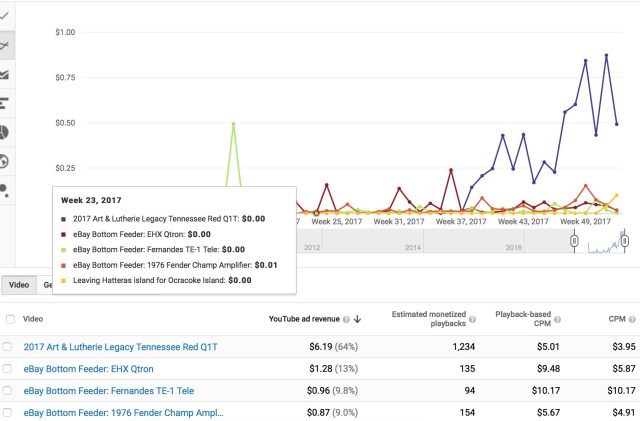
Task: Select checkbox for Fernandes TE-1 Tele row
Action: tap(9, 391)
